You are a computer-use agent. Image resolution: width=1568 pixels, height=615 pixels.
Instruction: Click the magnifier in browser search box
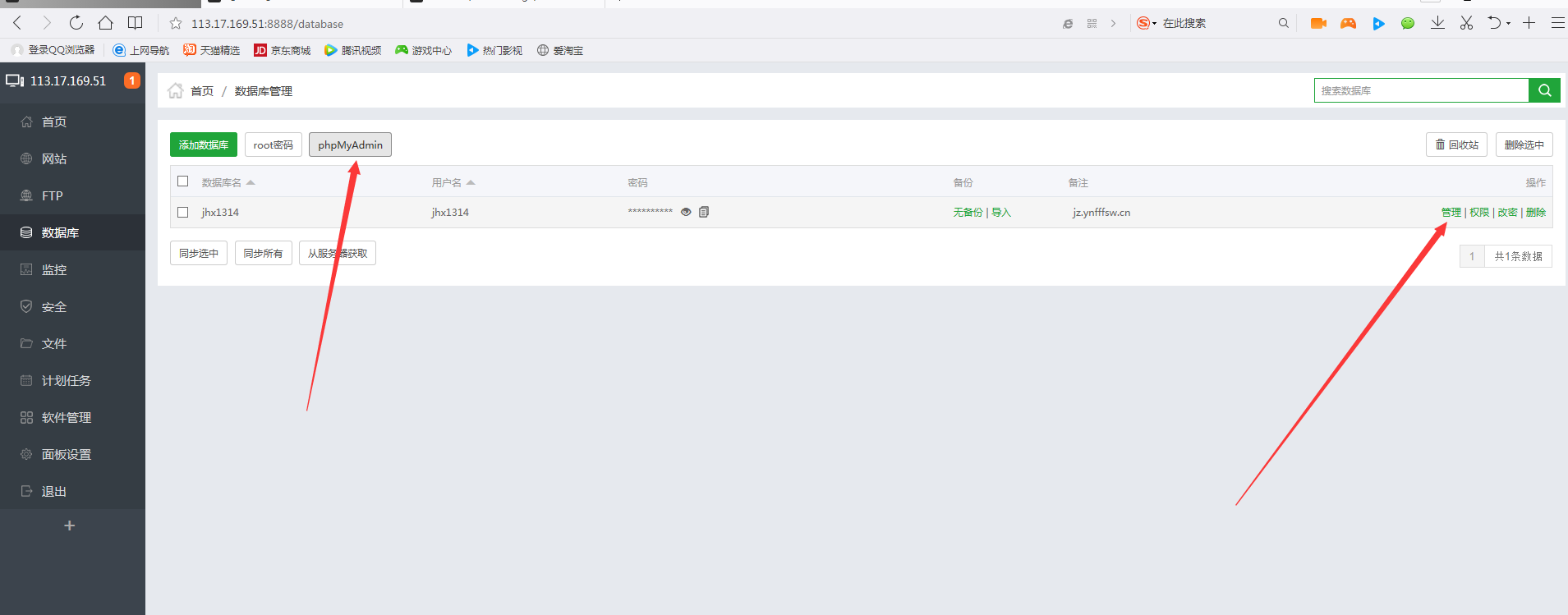[1283, 23]
